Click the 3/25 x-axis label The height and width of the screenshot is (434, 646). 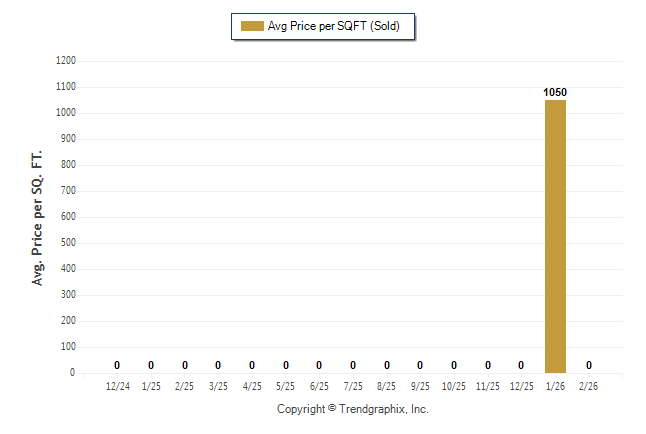218,386
